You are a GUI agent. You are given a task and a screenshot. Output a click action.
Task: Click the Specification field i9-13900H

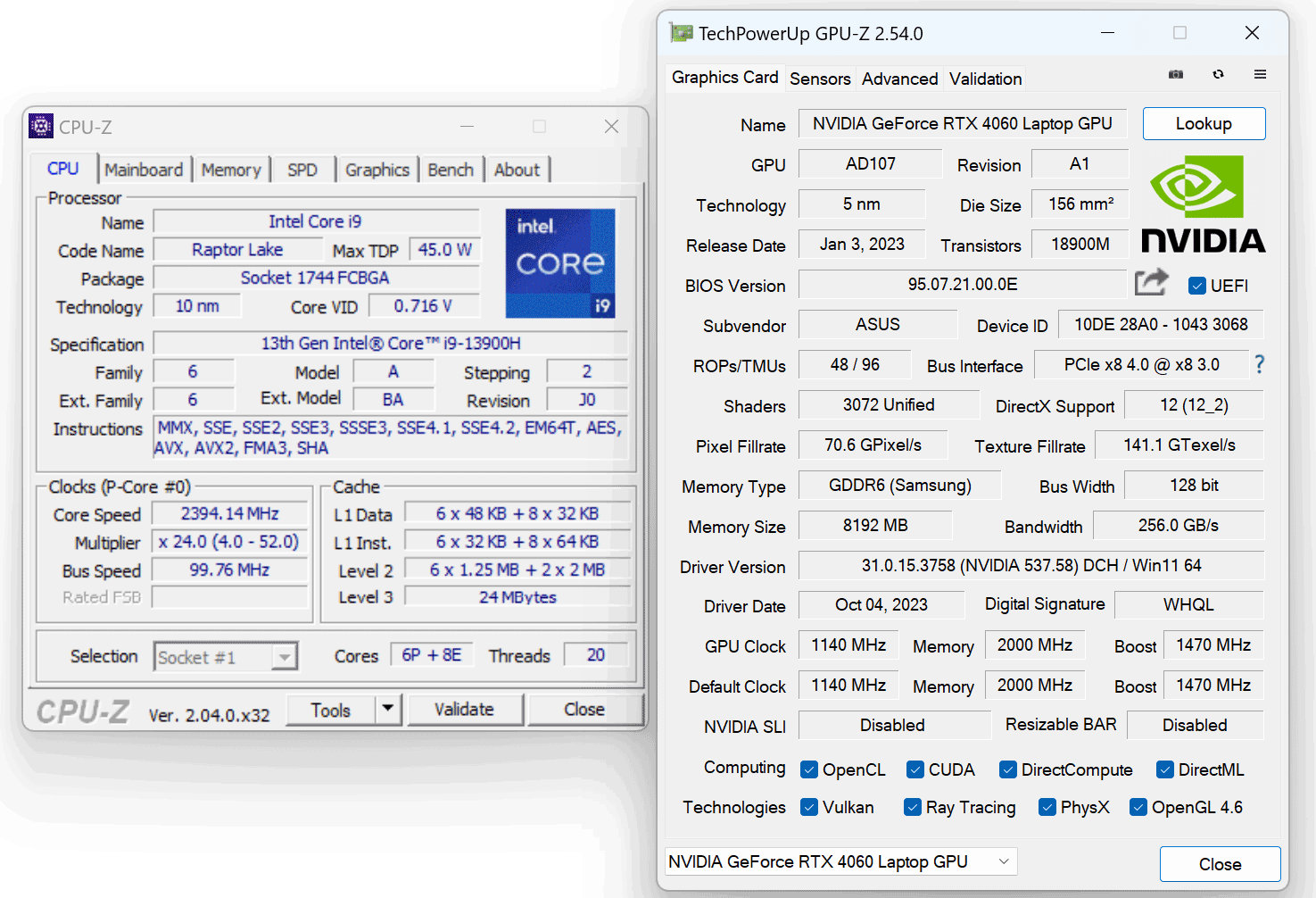pyautogui.click(x=391, y=344)
